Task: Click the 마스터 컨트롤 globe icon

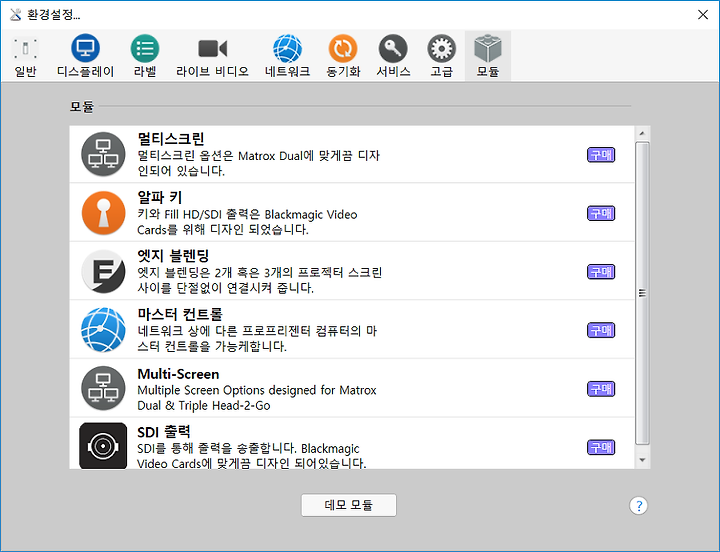Action: (x=103, y=330)
